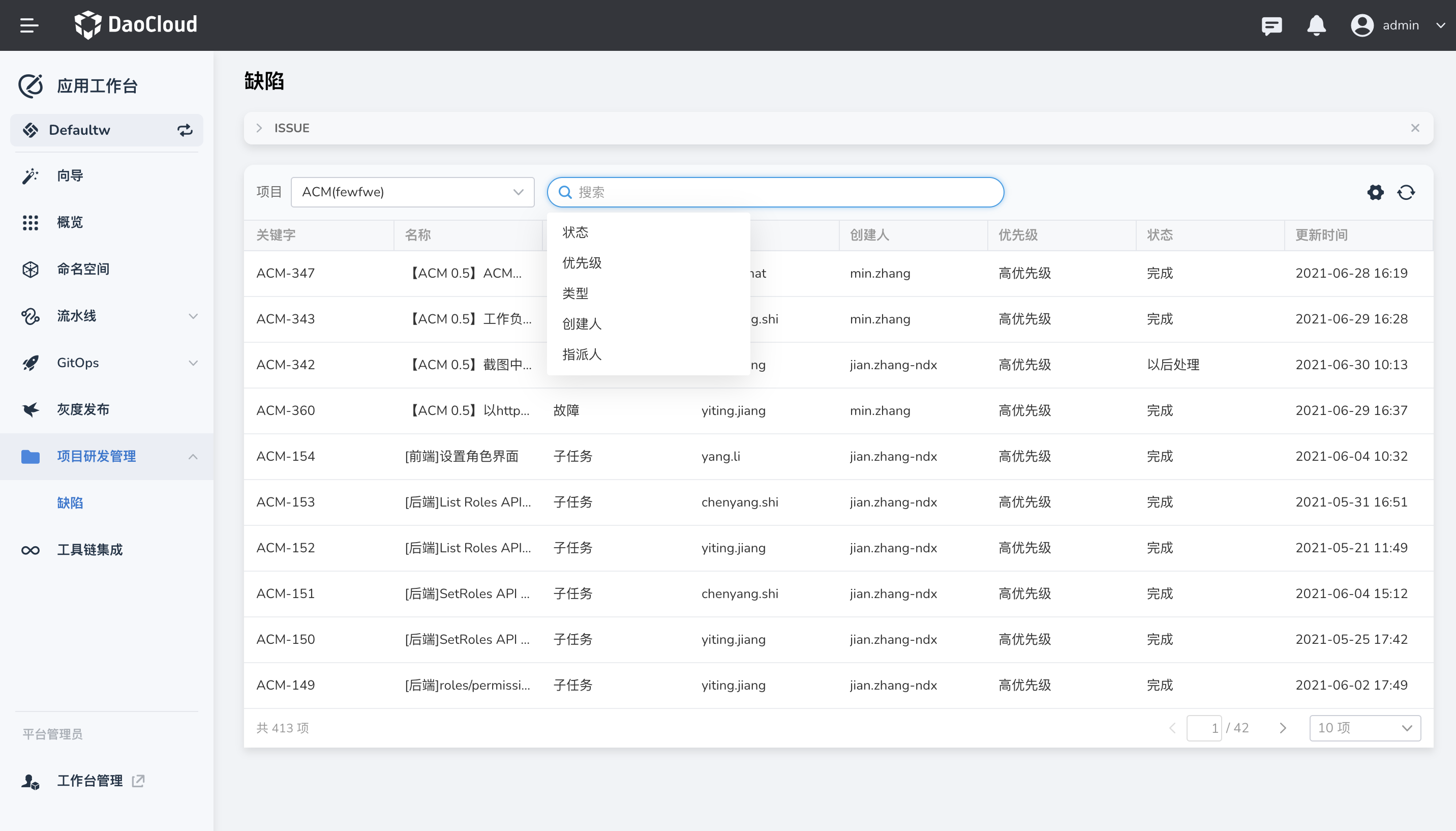
Task: Open issue ACM-347
Action: (286, 274)
